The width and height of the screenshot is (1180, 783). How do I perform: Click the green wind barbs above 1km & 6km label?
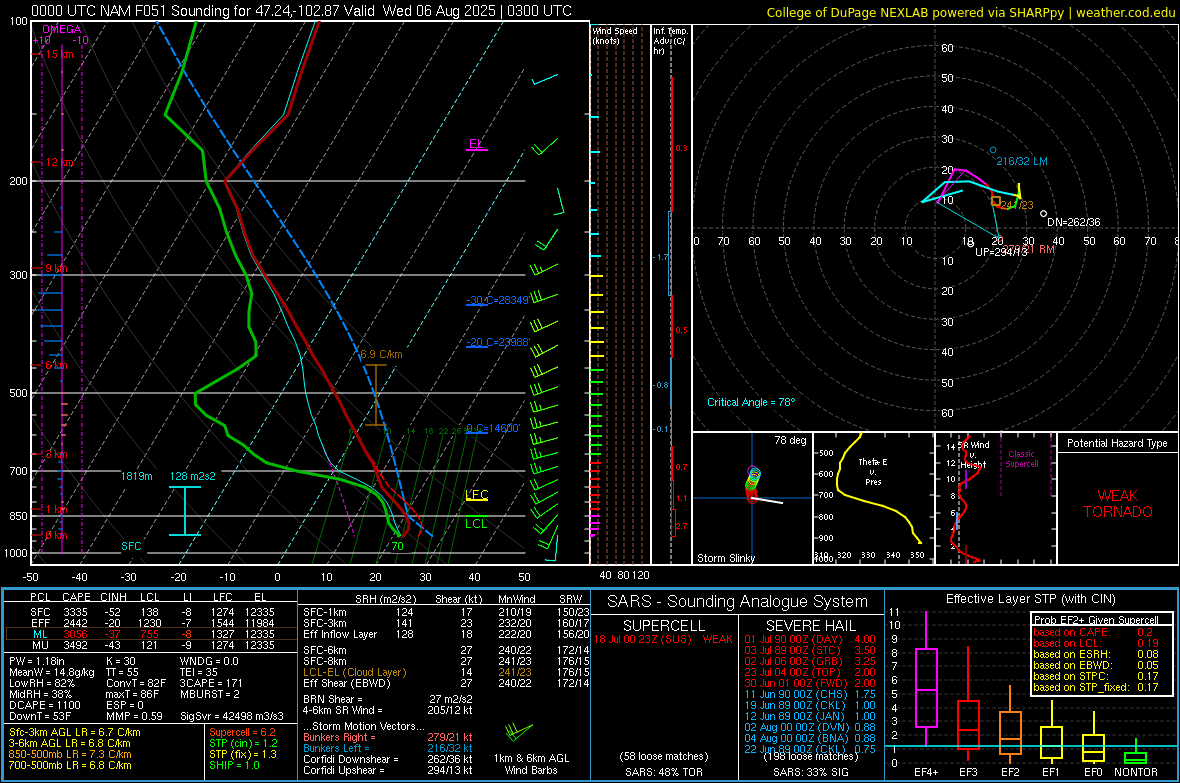(519, 731)
